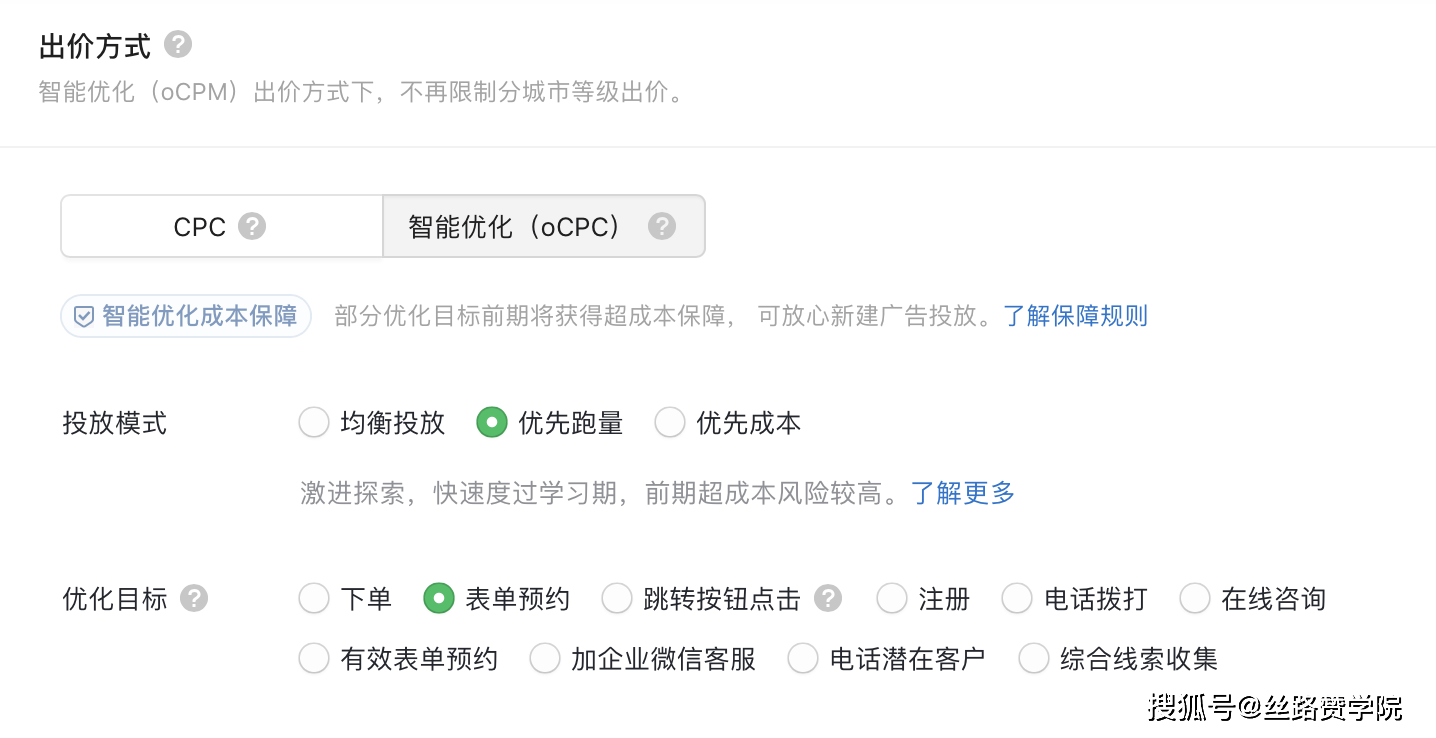Open the 了解保障规则 link

click(1075, 317)
